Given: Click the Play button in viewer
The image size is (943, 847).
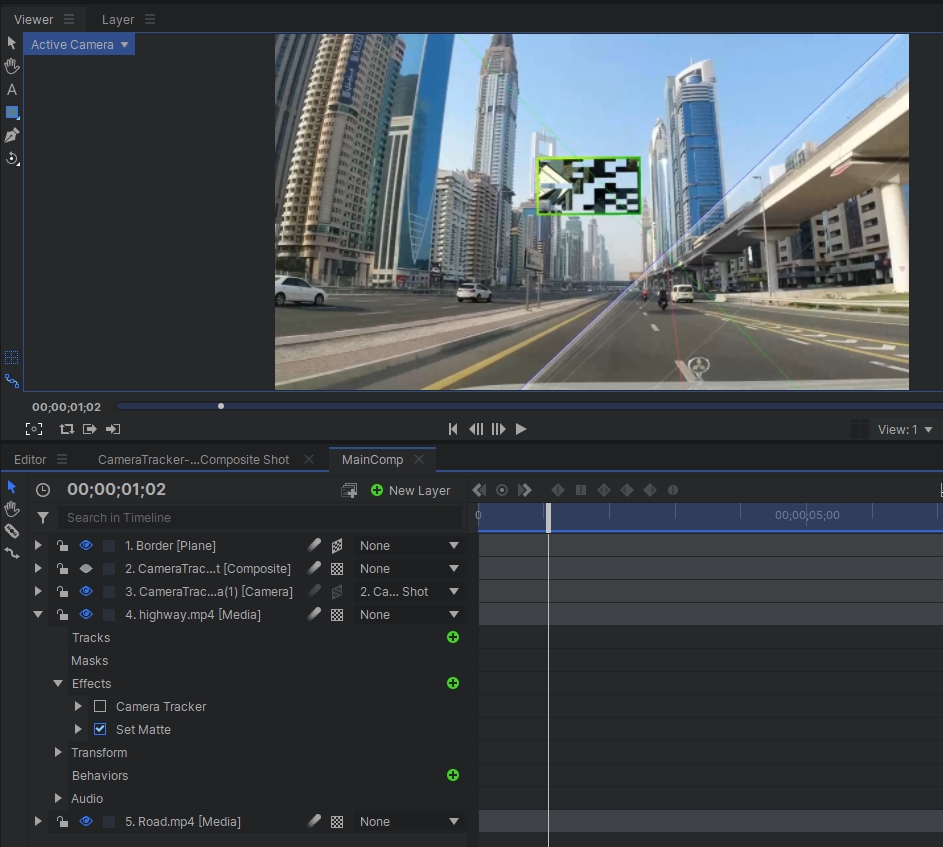Looking at the screenshot, I should point(520,429).
